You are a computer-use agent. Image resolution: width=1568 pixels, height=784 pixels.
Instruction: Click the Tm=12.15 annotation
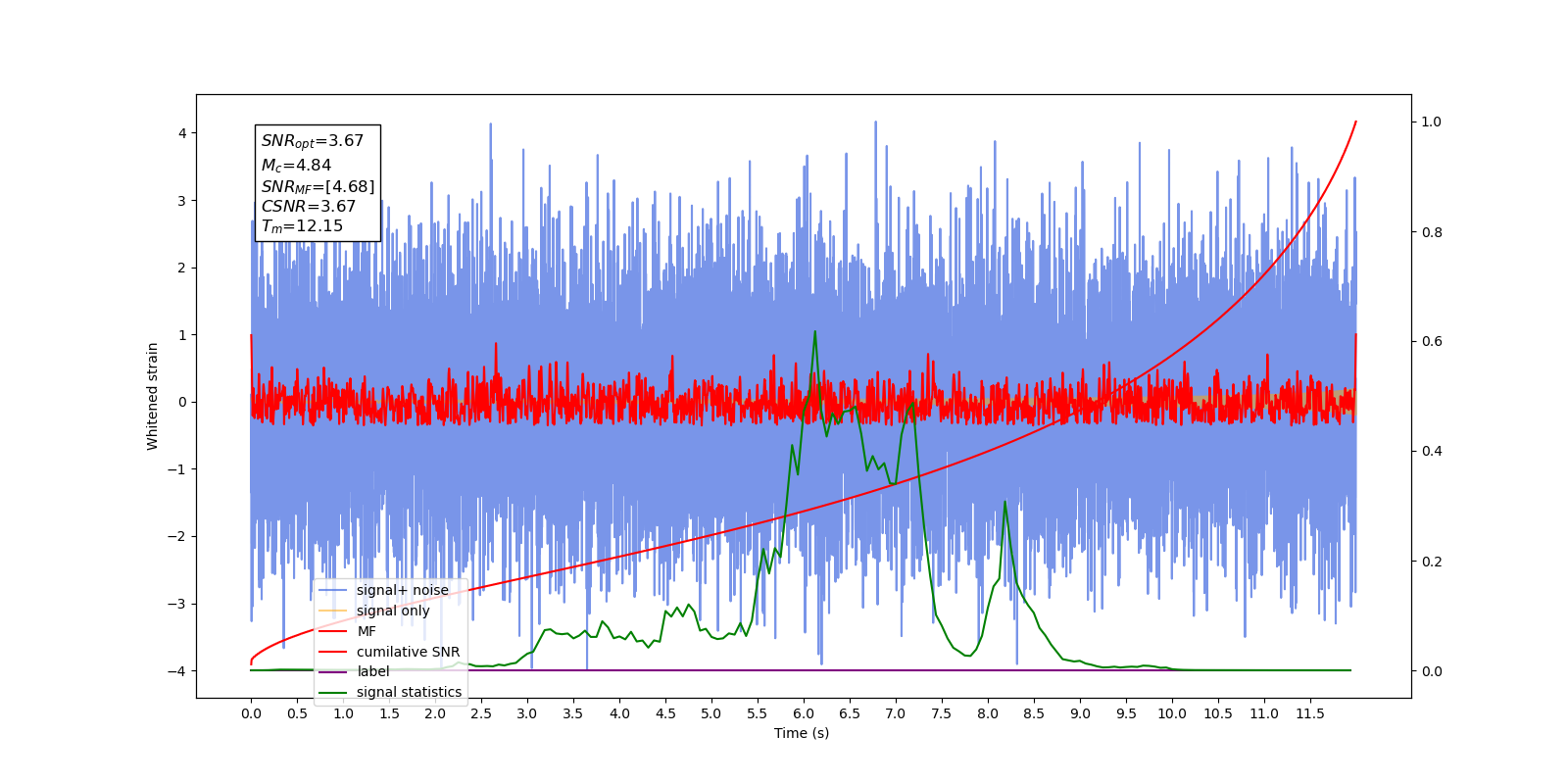(302, 226)
